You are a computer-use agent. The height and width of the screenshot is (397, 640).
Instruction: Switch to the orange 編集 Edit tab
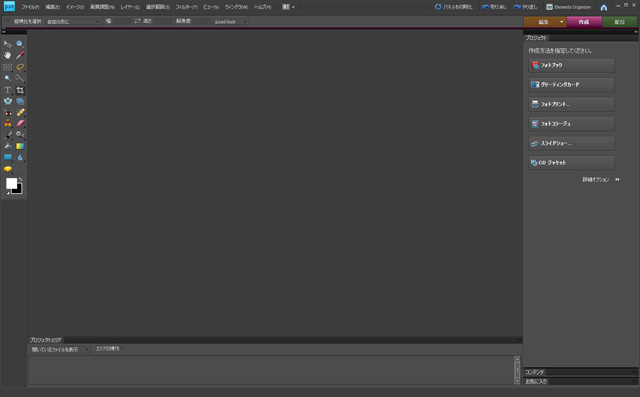click(543, 22)
